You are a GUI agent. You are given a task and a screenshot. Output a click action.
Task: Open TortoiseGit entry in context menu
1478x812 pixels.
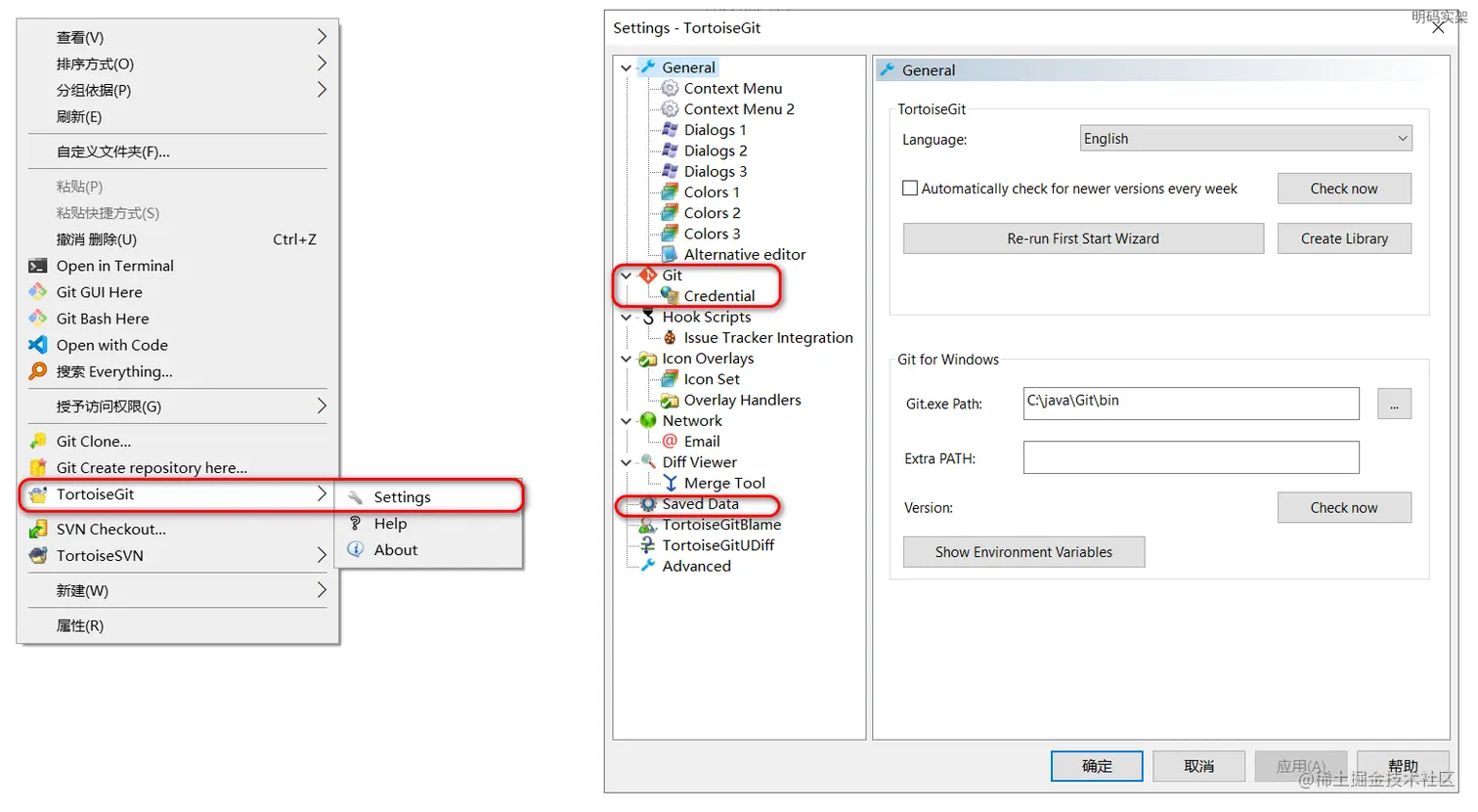pos(178,494)
